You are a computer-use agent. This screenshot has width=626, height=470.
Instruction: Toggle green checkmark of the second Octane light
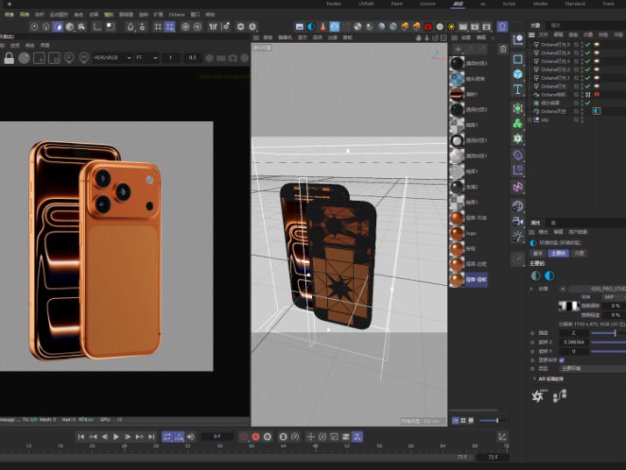tap(588, 54)
